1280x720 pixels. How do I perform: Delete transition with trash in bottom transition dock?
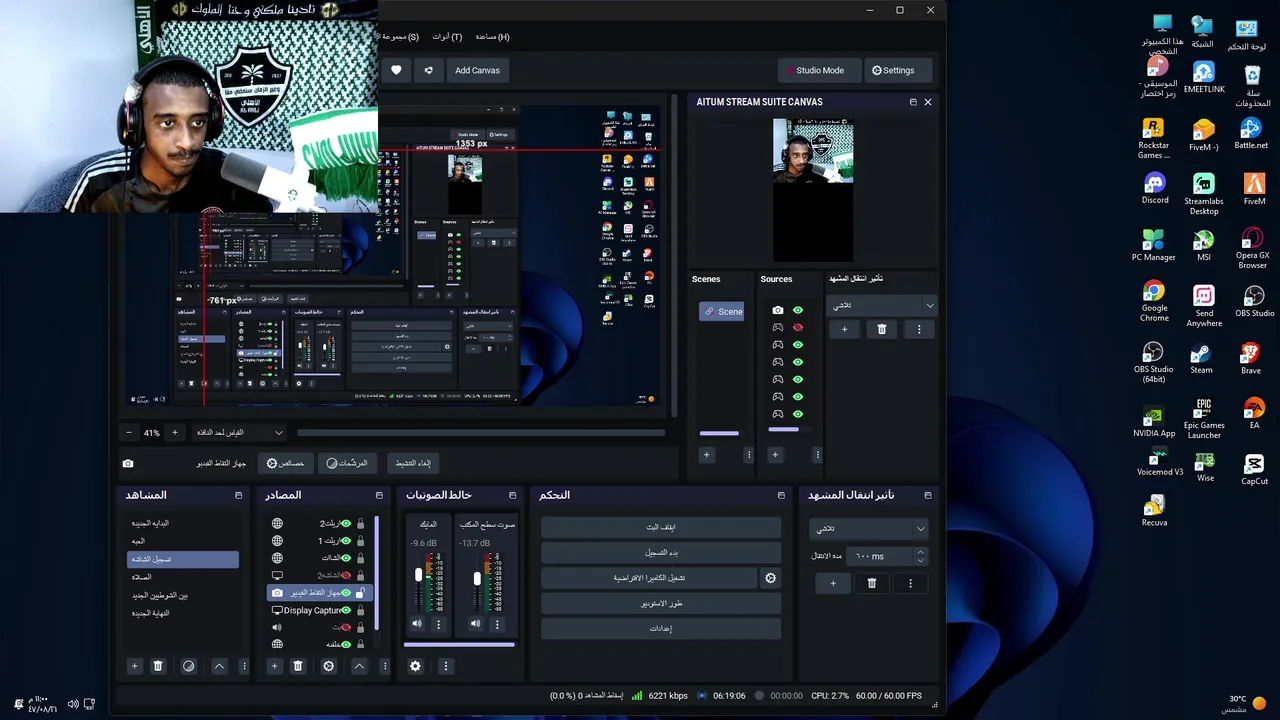tap(871, 583)
